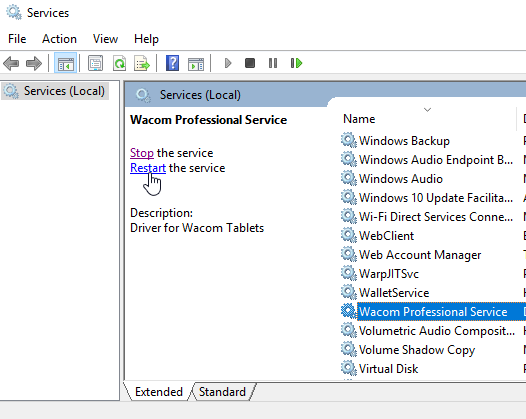
Task: Click the gear icon beside WalletService
Action: [349, 292]
